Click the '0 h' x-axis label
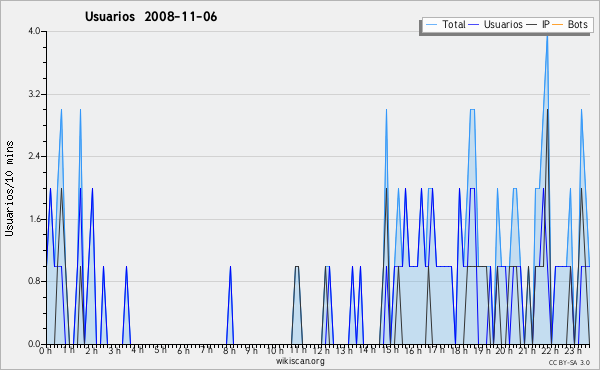Image resolution: width=600 pixels, height=370 pixels. click(46, 351)
